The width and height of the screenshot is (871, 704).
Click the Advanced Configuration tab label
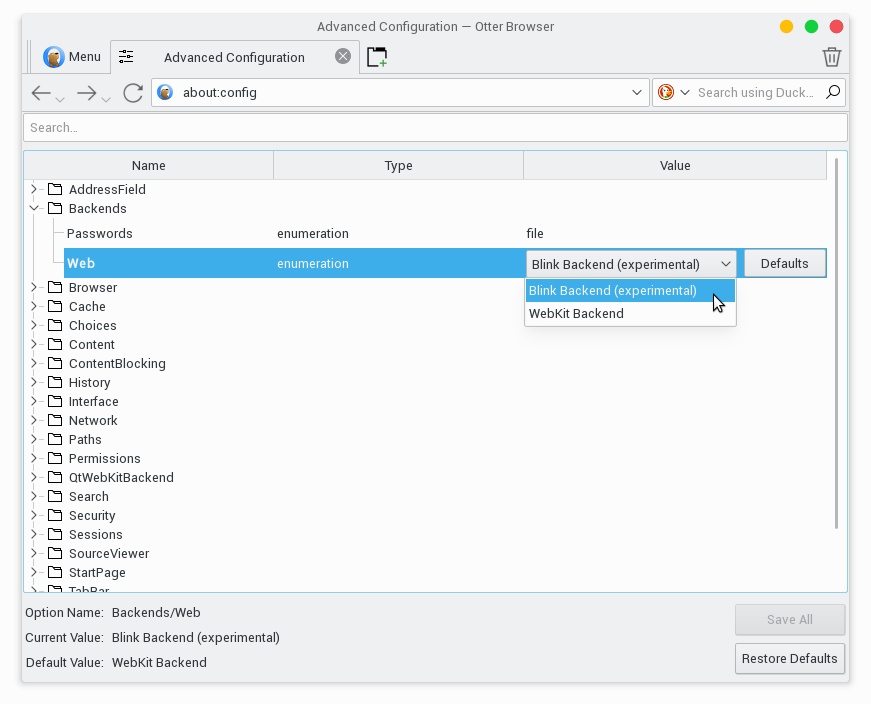[234, 57]
